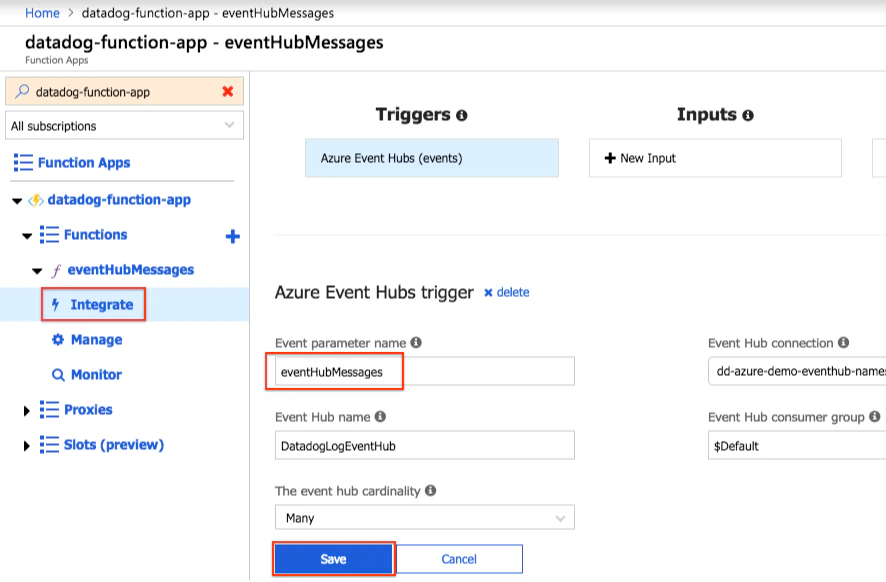The image size is (886, 582).
Task: Click the breadcrumb text datadog-function-app - eventHubMessages
Action: (208, 13)
